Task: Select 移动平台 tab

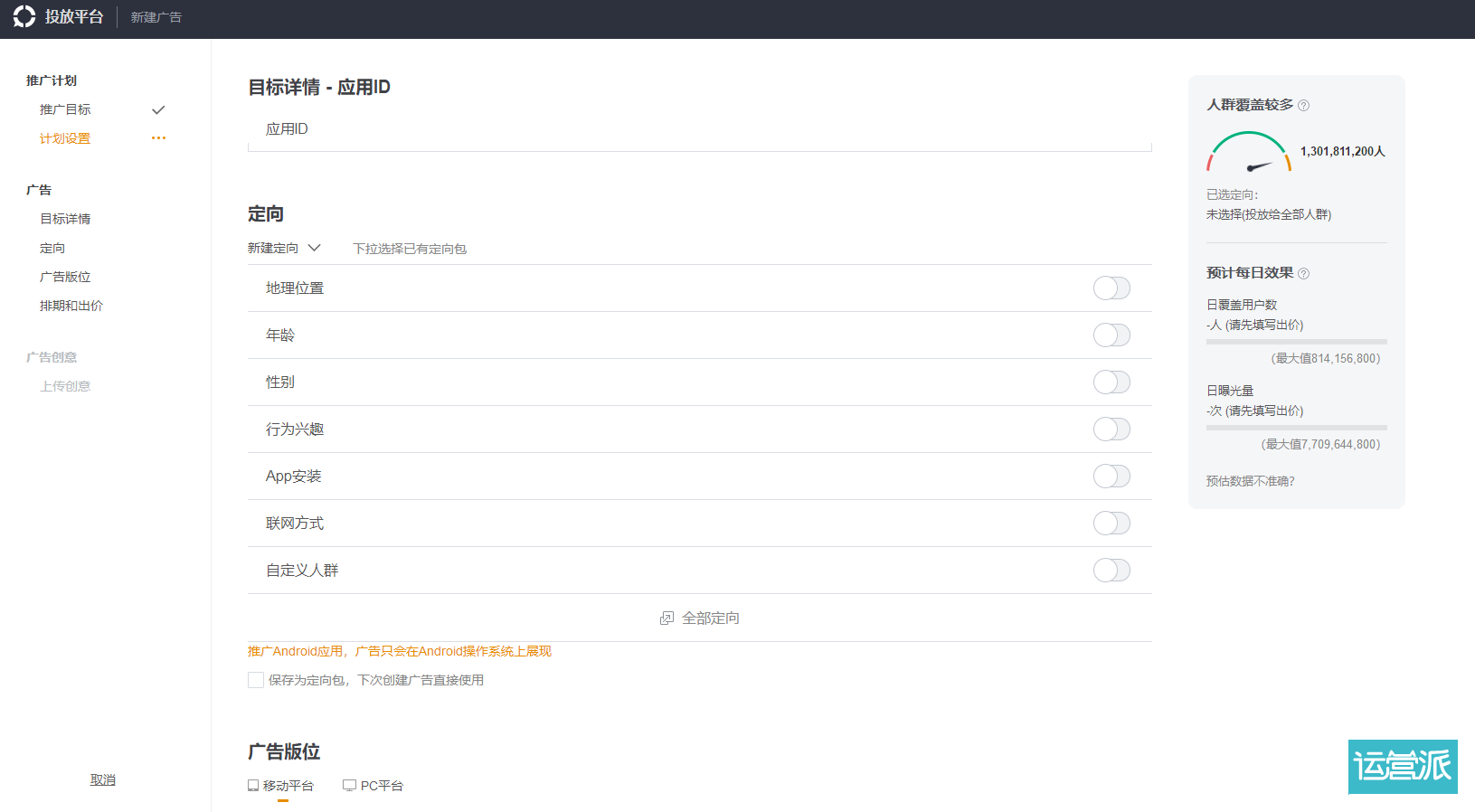Action: (281, 786)
